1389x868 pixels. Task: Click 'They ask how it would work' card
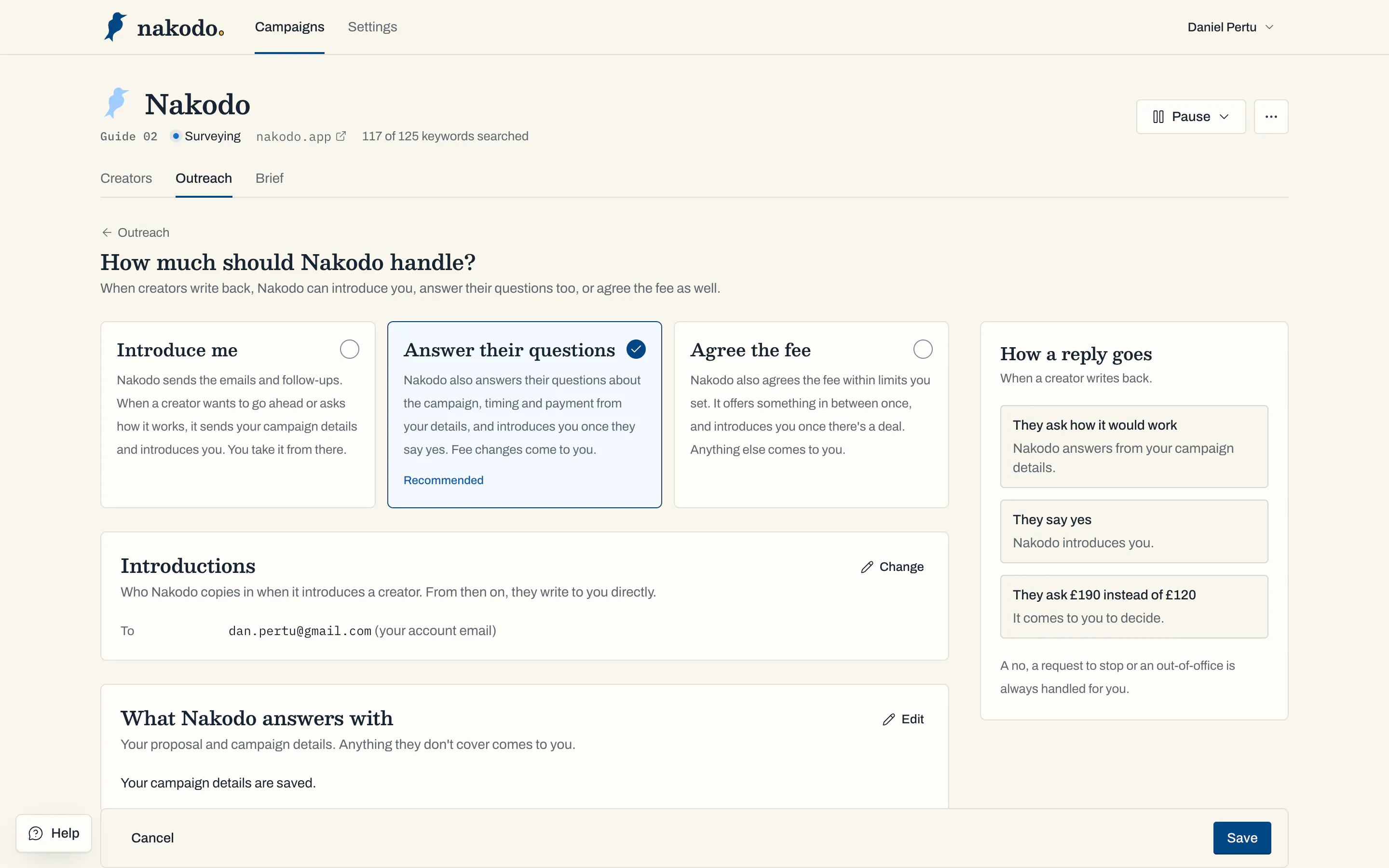[1133, 447]
